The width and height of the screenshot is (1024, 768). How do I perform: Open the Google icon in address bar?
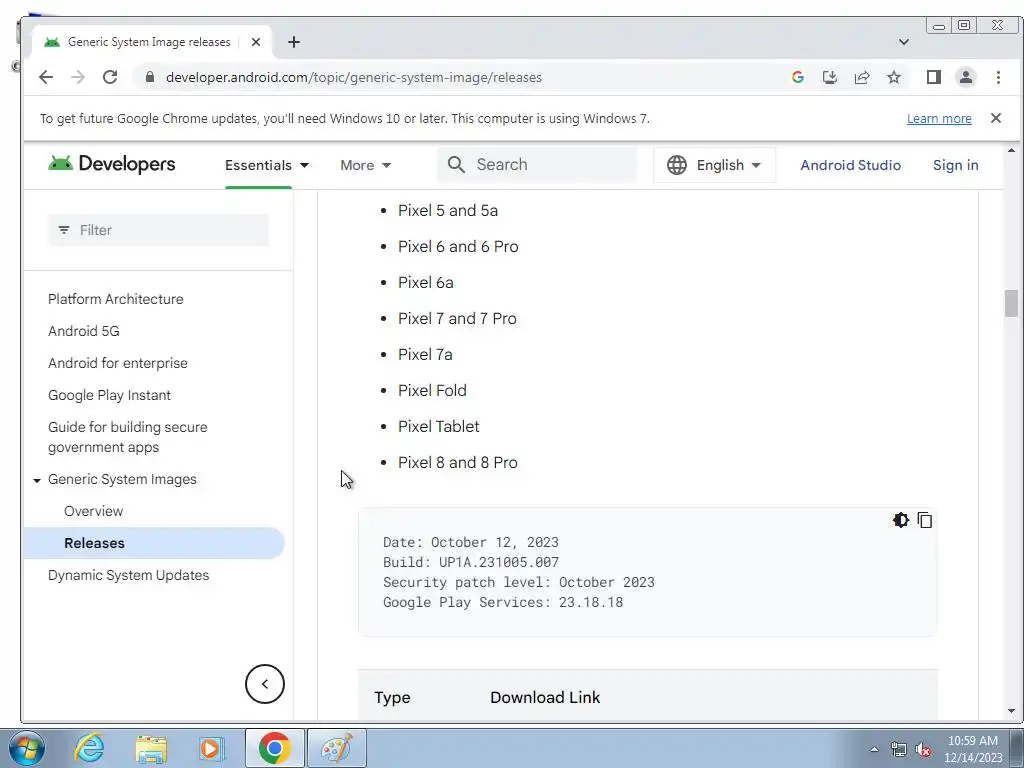tap(797, 77)
